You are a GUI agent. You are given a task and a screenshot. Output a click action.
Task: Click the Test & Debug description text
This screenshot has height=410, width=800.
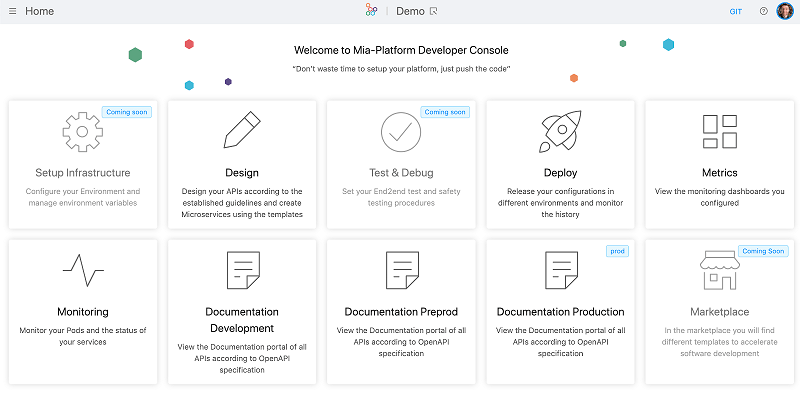(x=401, y=197)
